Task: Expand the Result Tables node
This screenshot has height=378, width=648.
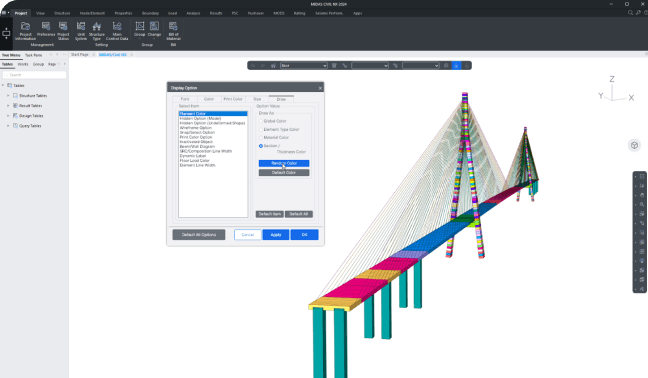Action: (8, 106)
